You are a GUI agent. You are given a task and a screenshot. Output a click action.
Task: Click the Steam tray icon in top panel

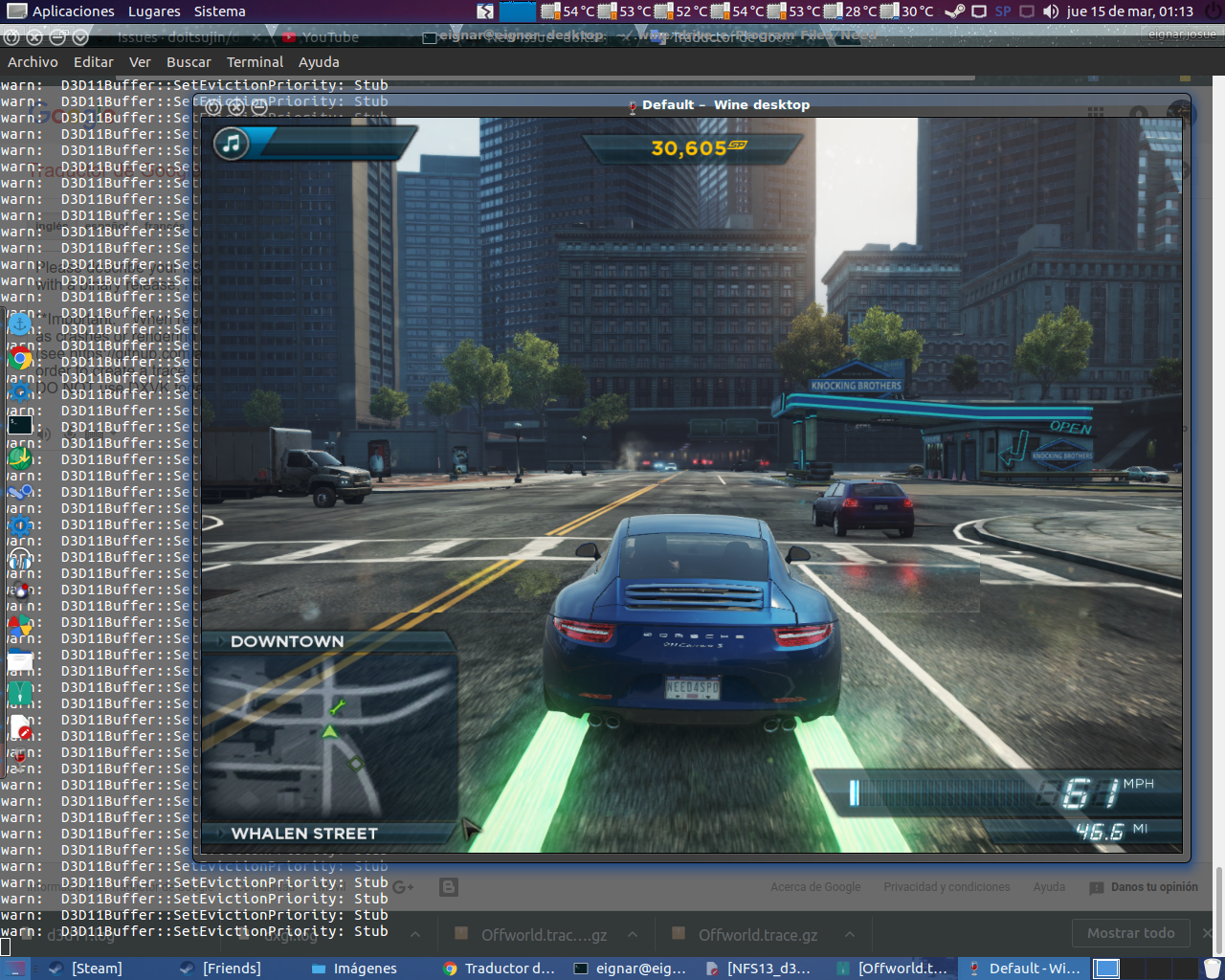(x=954, y=11)
